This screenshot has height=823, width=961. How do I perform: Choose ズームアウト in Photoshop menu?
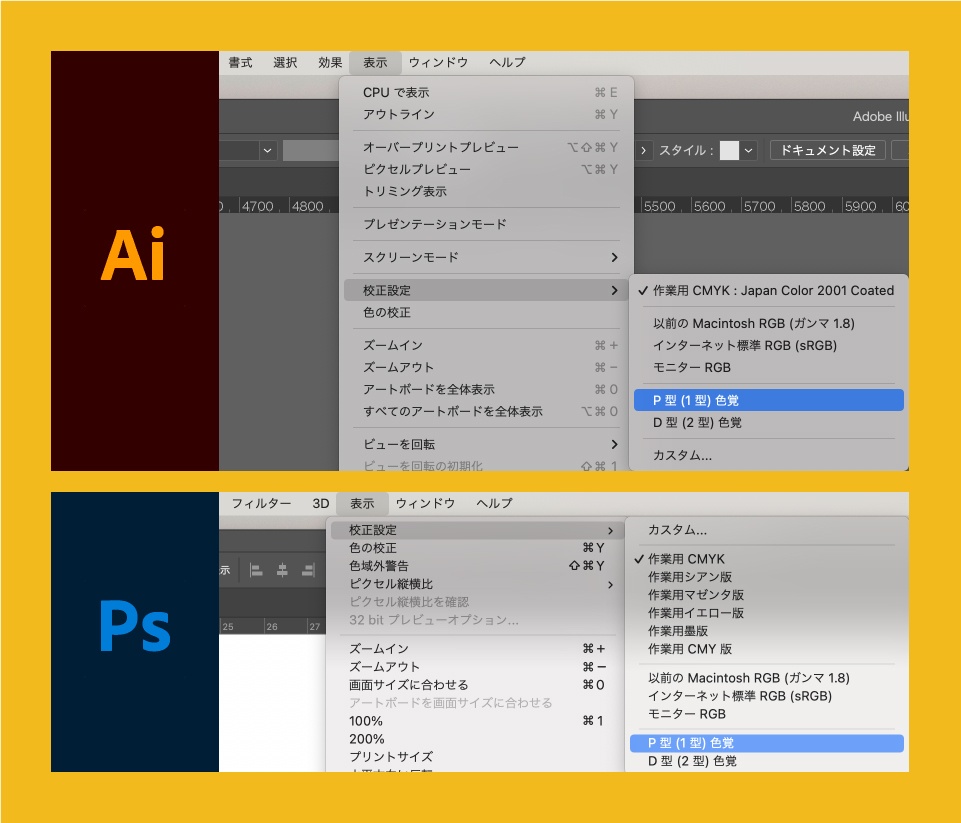[477, 667]
